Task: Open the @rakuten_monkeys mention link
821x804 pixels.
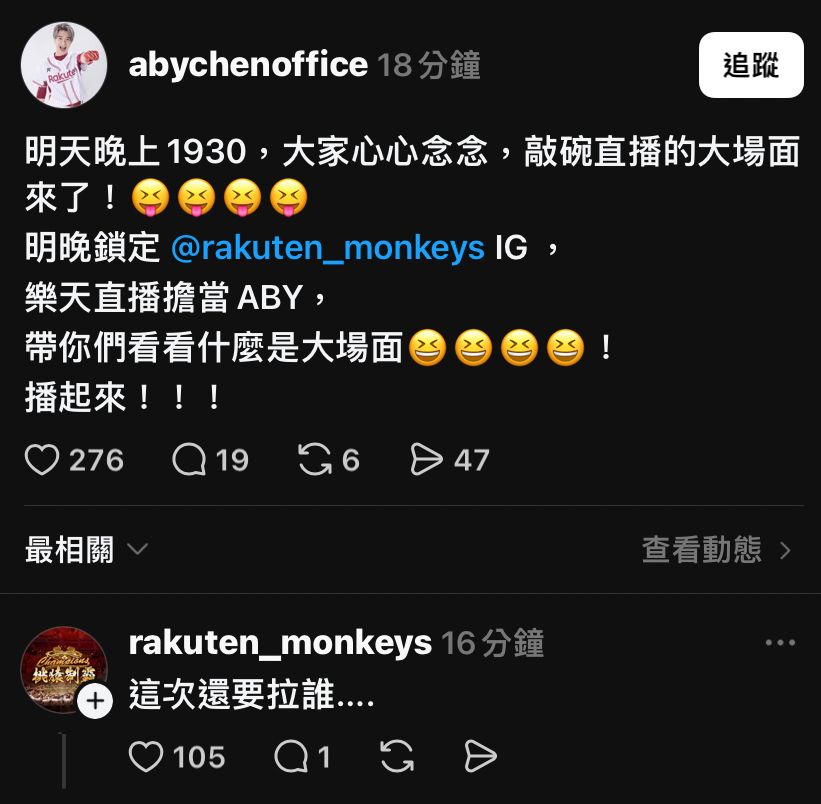Action: click(x=328, y=247)
